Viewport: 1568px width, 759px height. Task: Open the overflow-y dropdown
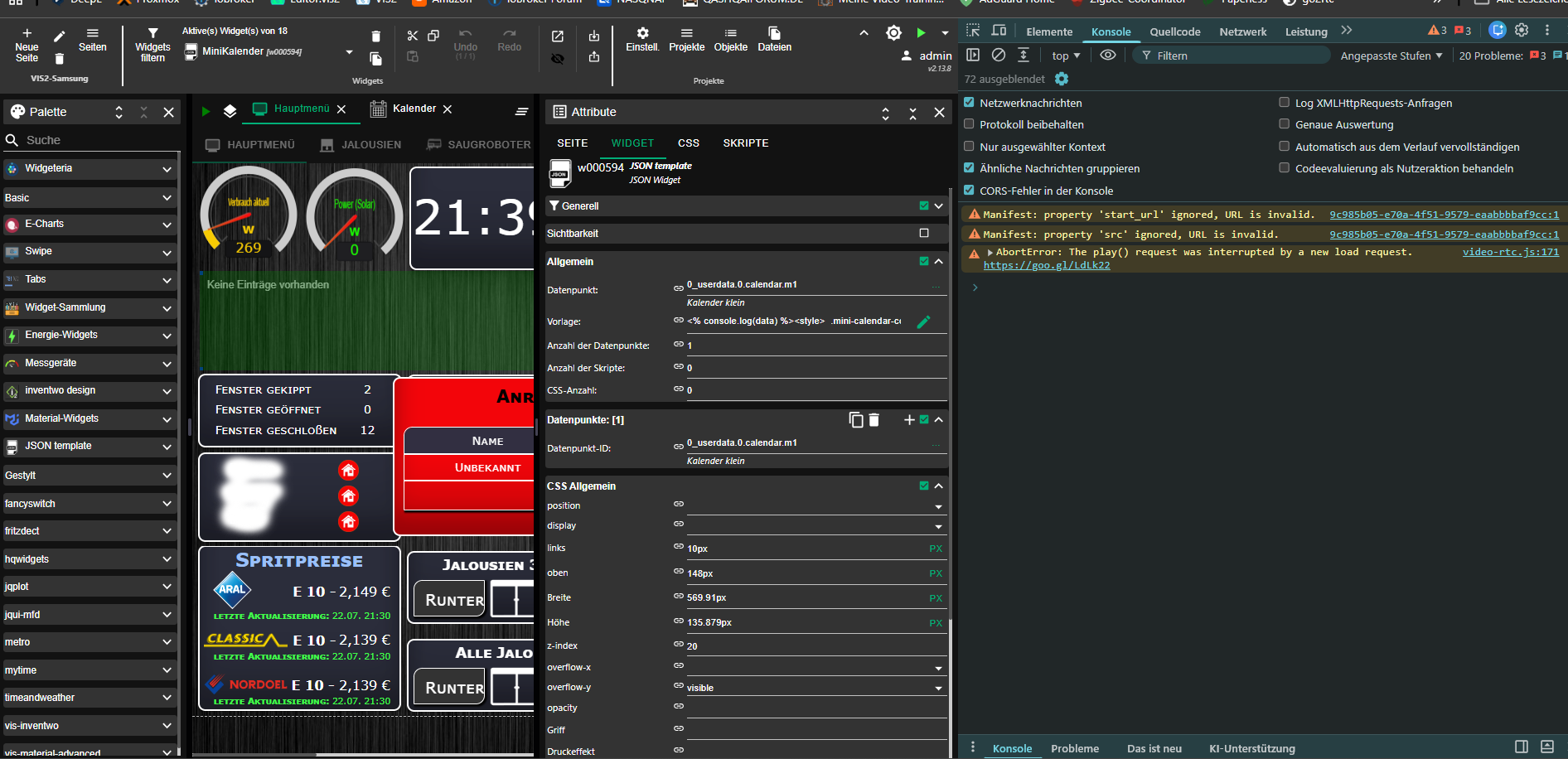[938, 689]
